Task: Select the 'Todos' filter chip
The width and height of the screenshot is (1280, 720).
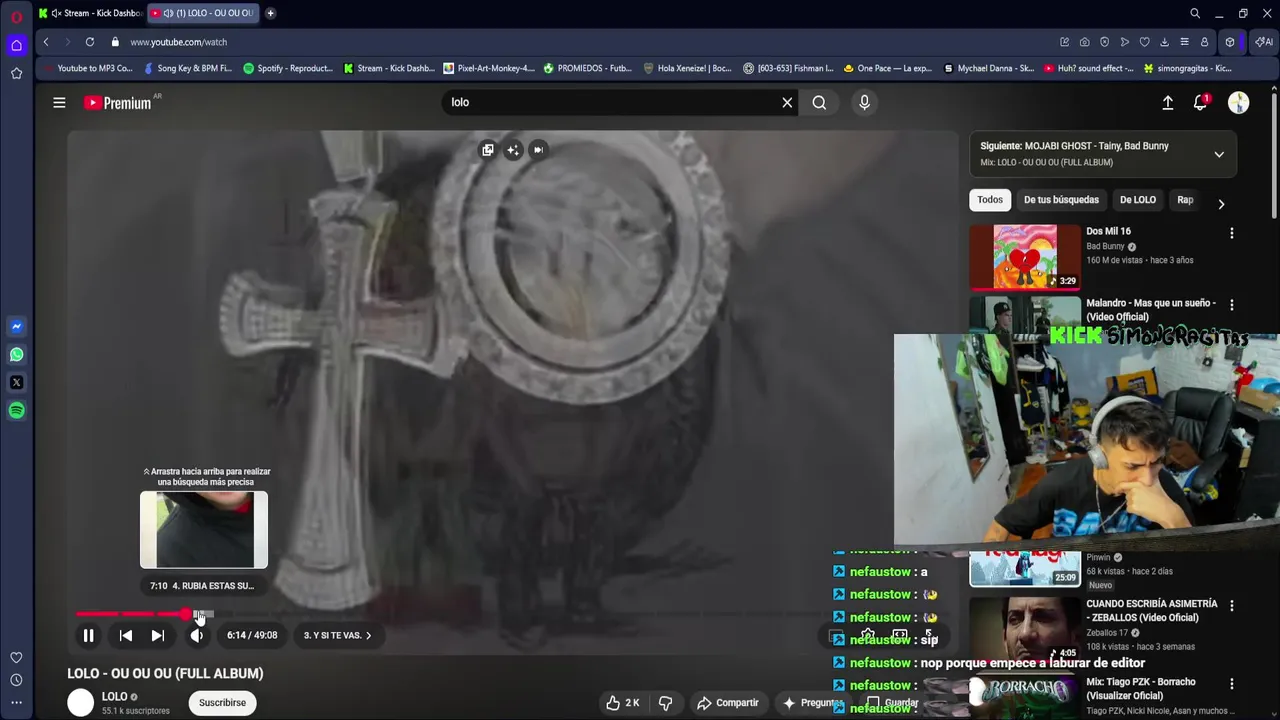Action: point(990,200)
